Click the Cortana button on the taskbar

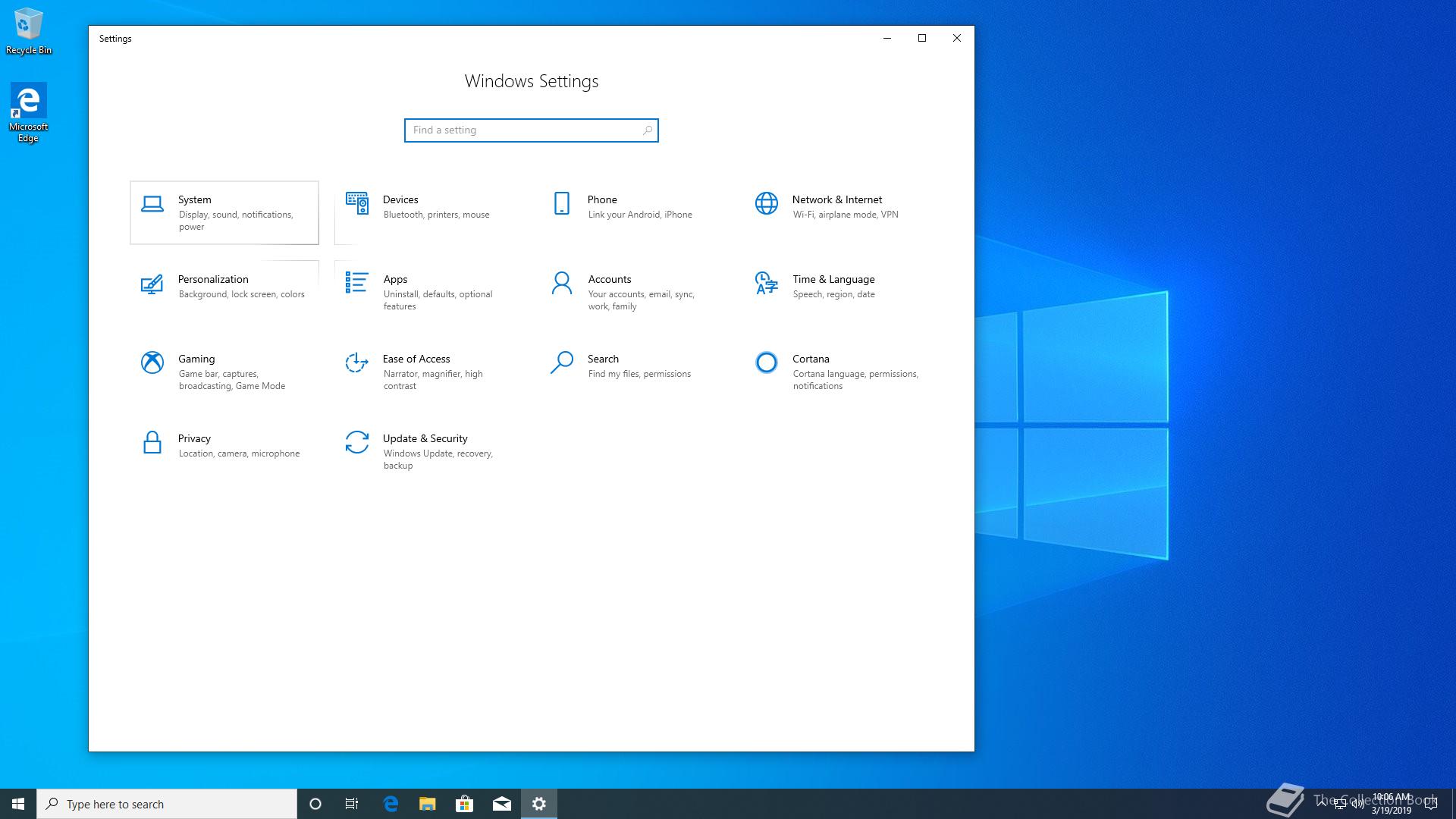(315, 804)
